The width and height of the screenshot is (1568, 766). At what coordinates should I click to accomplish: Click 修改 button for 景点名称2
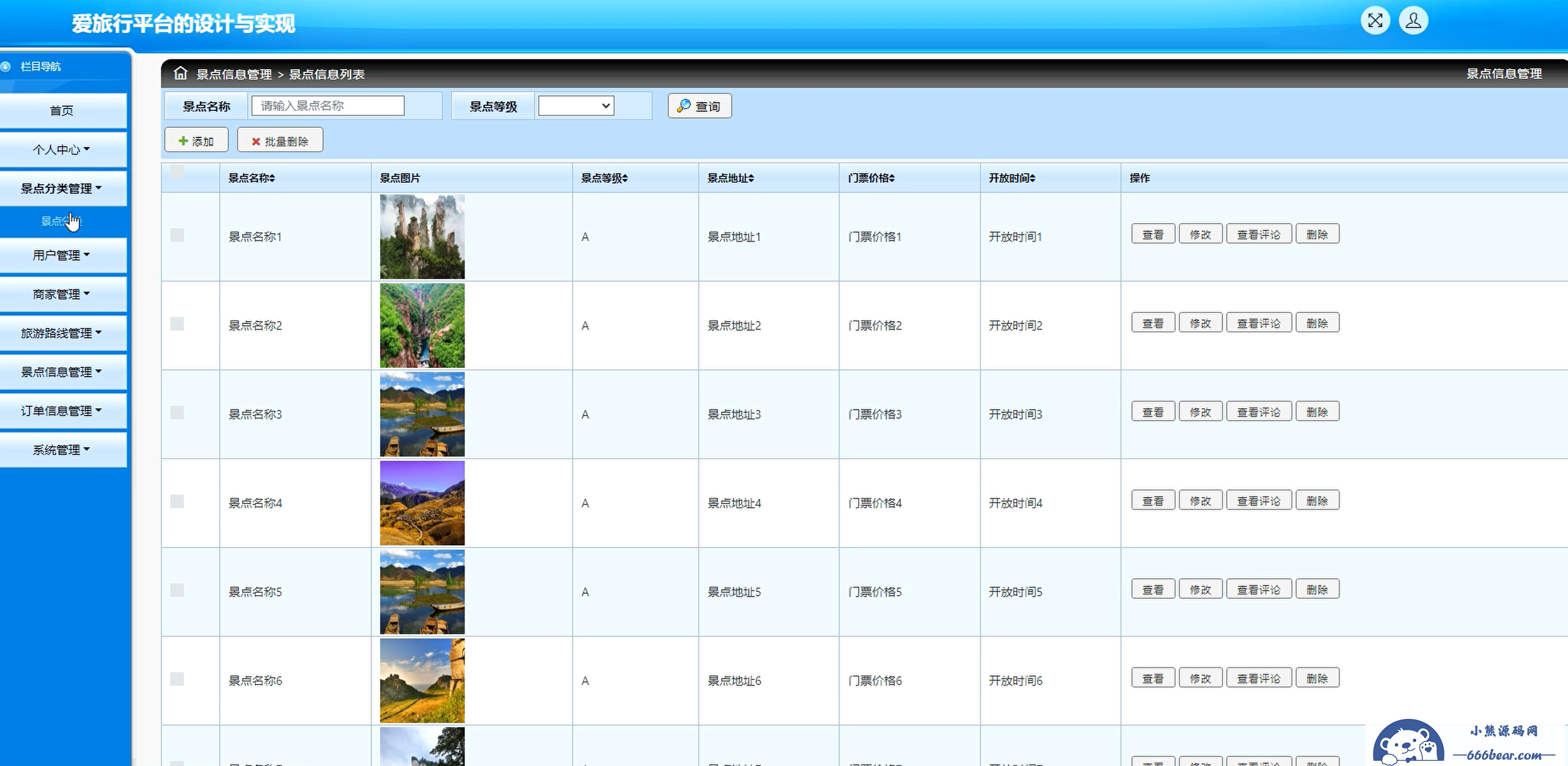[1200, 323]
